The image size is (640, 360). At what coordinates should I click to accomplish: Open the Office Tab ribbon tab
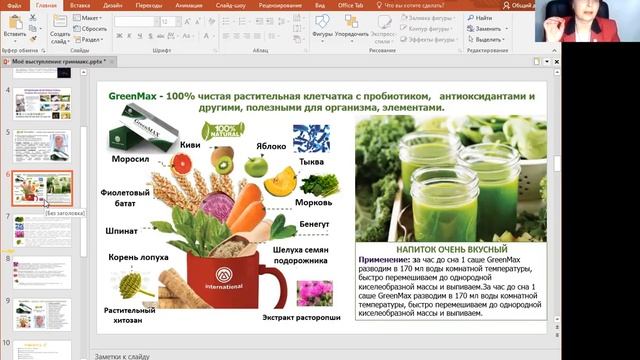pyautogui.click(x=351, y=5)
